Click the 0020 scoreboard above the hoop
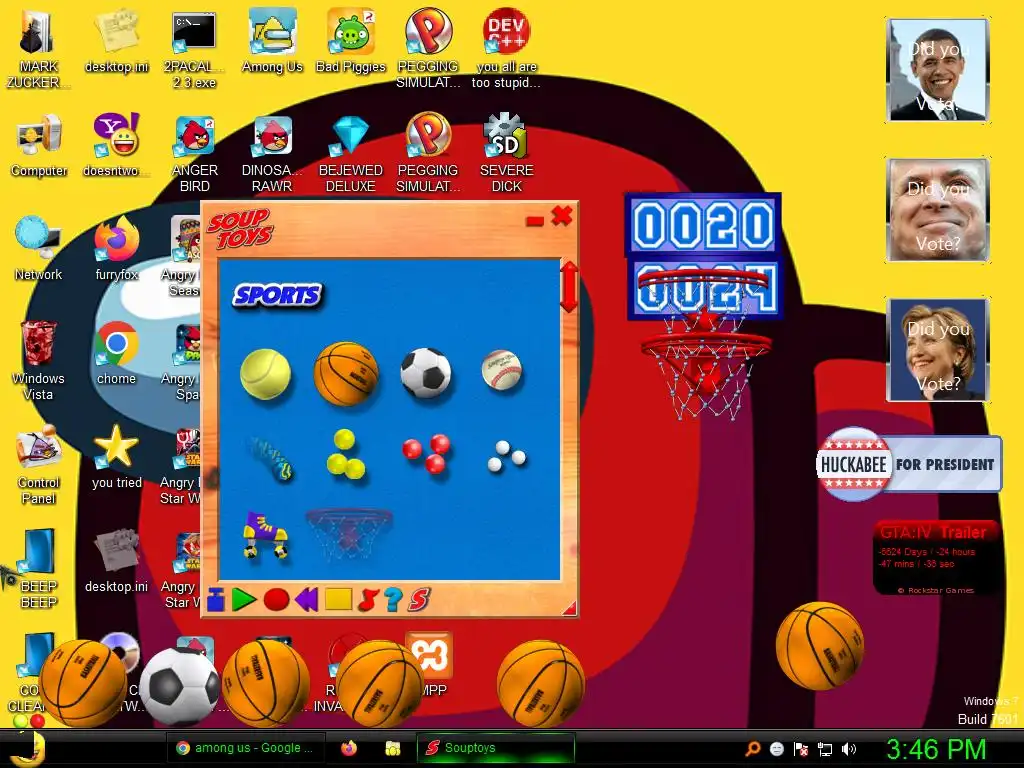 703,225
